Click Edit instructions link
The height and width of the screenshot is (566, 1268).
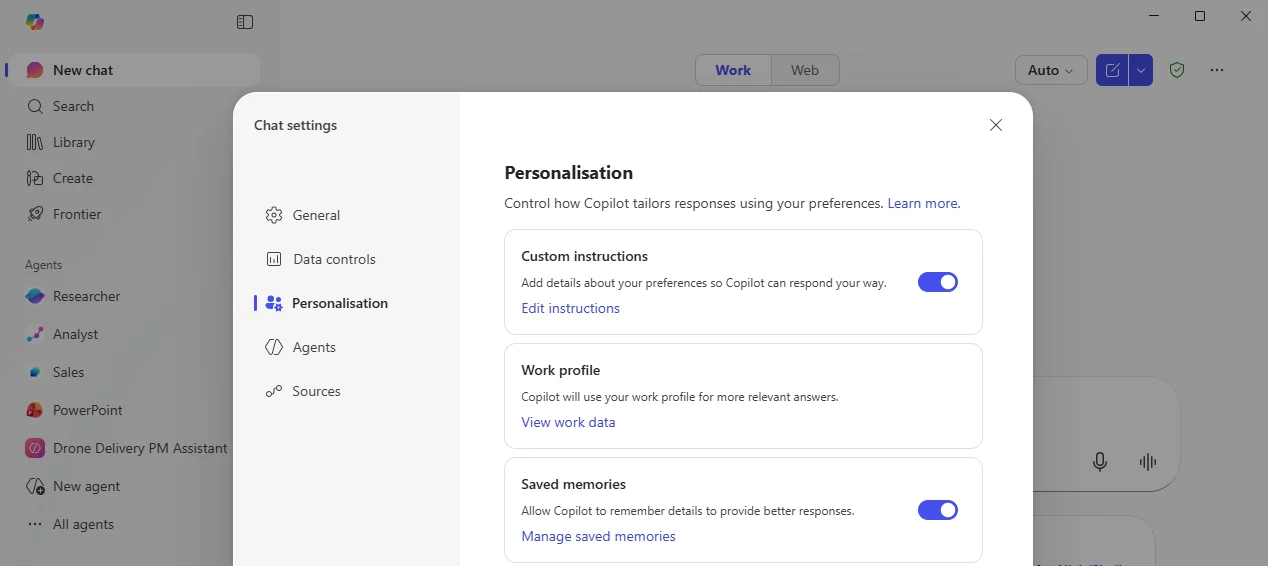coord(570,308)
